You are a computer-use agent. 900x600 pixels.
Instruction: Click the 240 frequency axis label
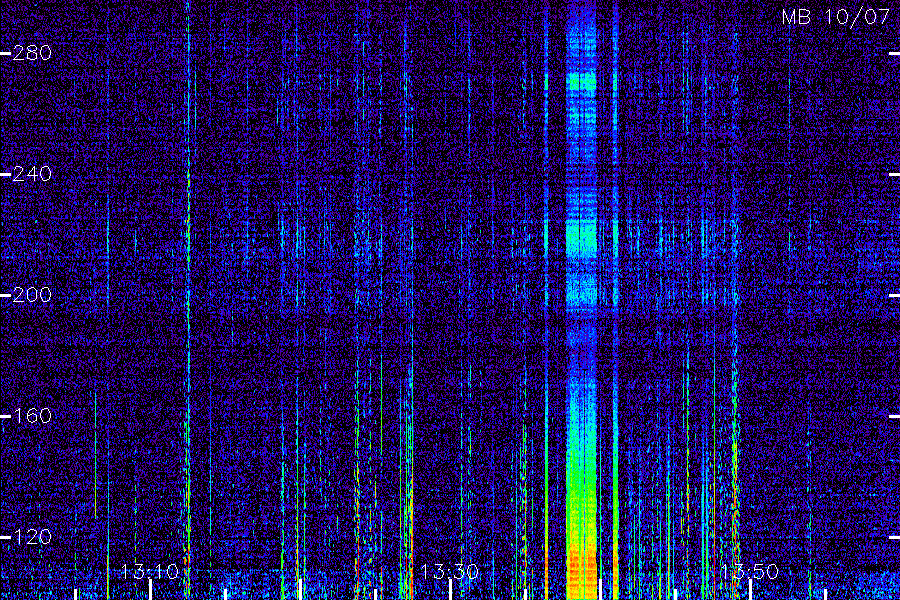coord(32,174)
